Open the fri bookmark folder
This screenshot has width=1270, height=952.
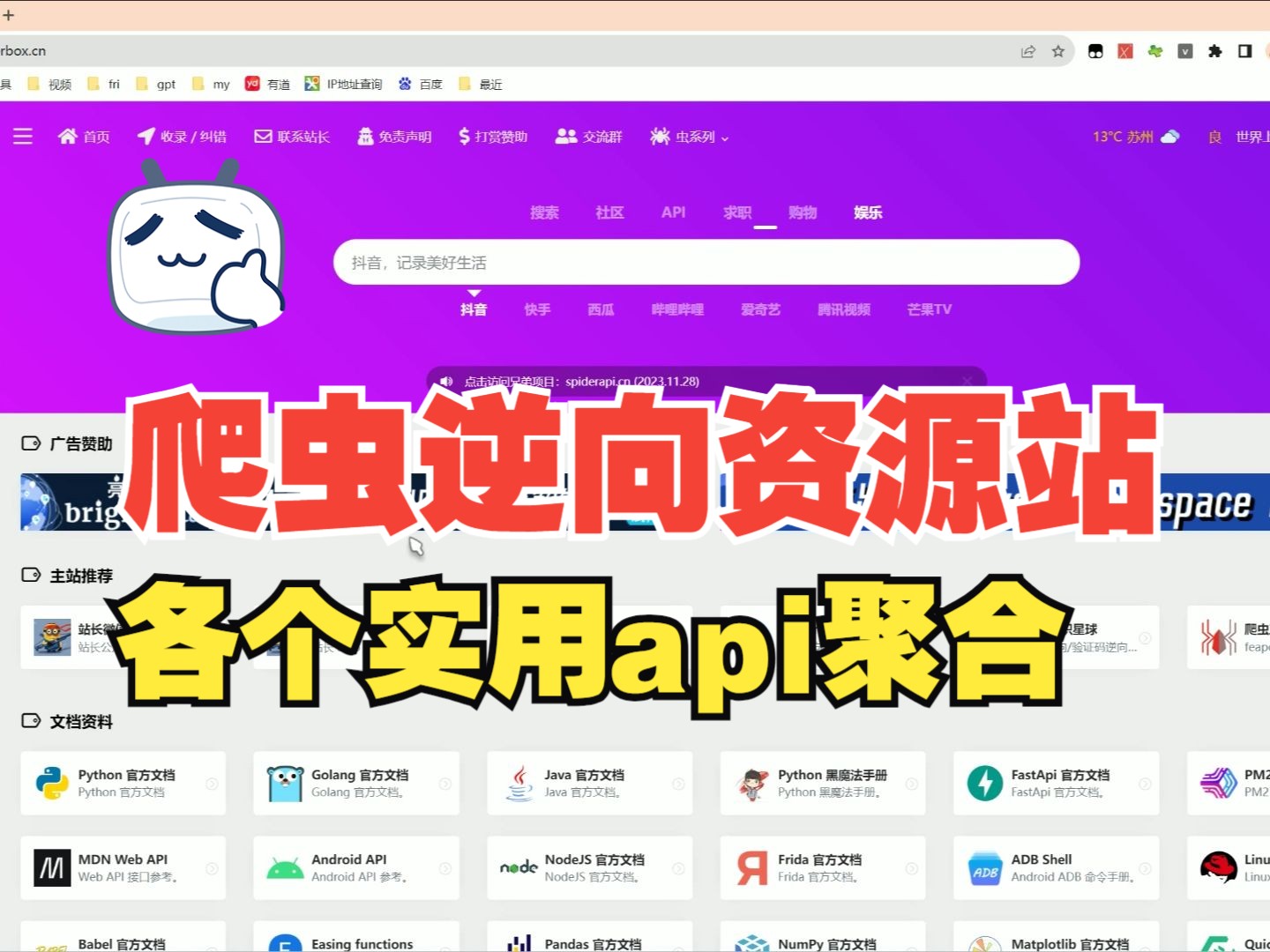pyautogui.click(x=104, y=84)
